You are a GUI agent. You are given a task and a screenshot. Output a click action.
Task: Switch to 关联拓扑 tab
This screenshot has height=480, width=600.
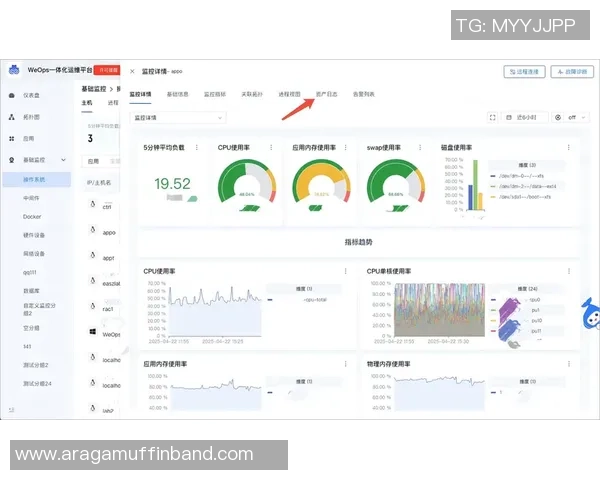[252, 94]
